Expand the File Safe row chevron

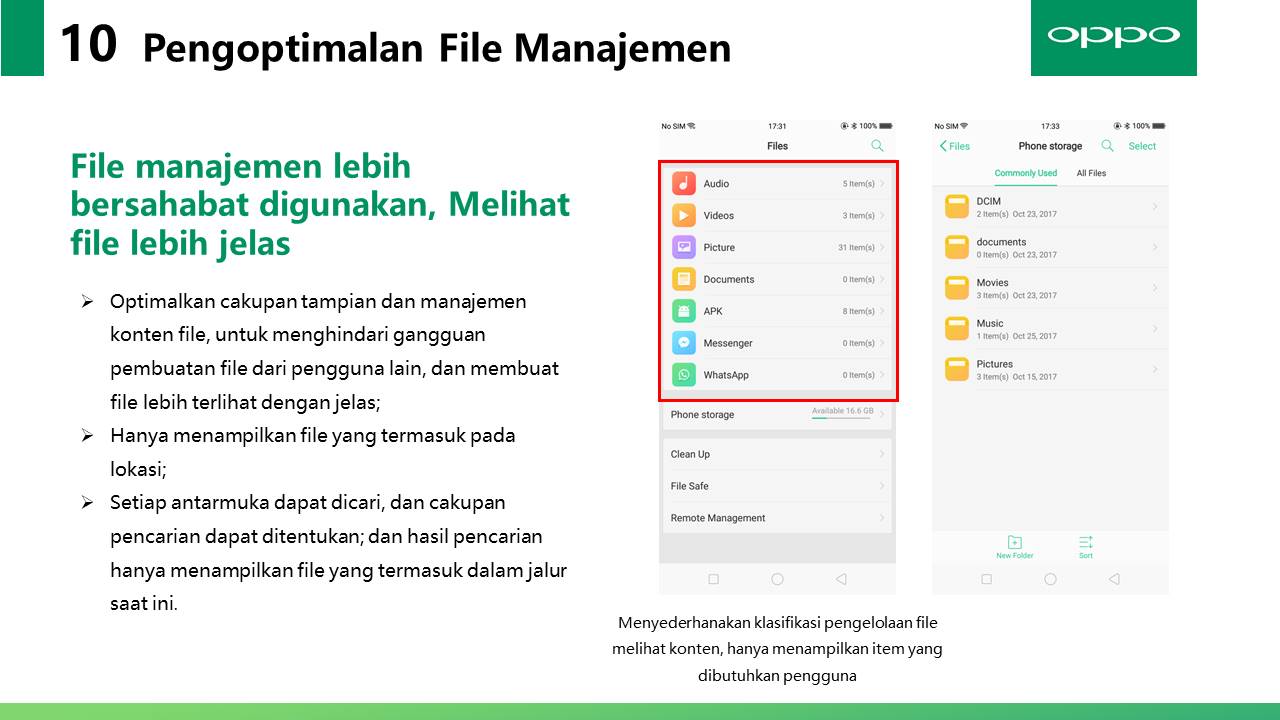(x=881, y=486)
